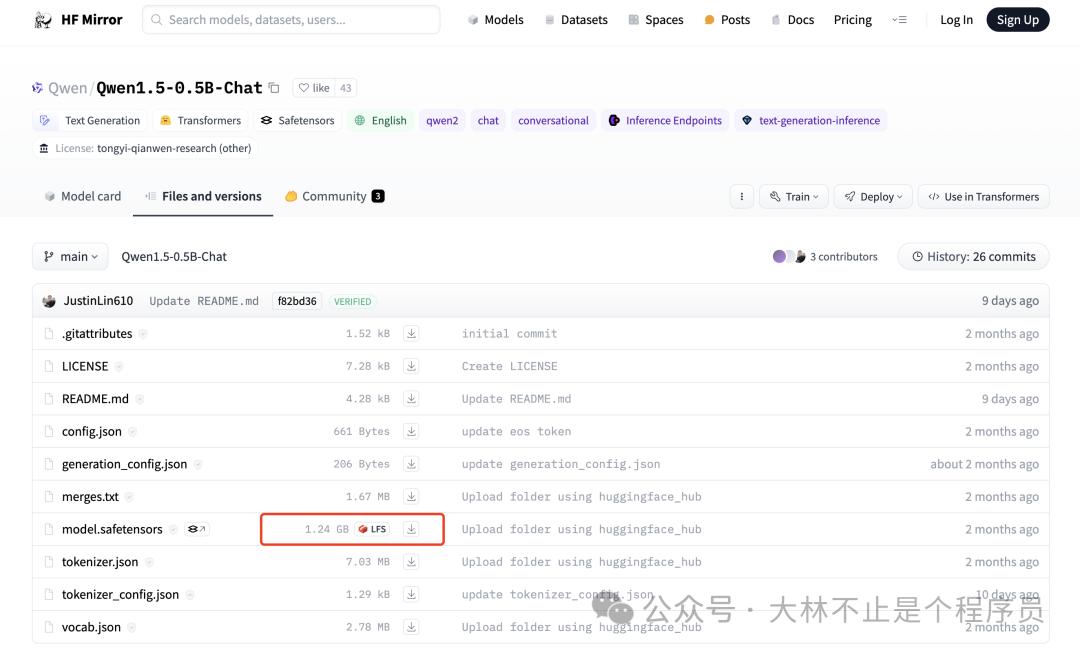The image size is (1080, 653).
Task: Toggle like on the Qwen1.5-0.5B-Chat model
Action: tap(313, 88)
